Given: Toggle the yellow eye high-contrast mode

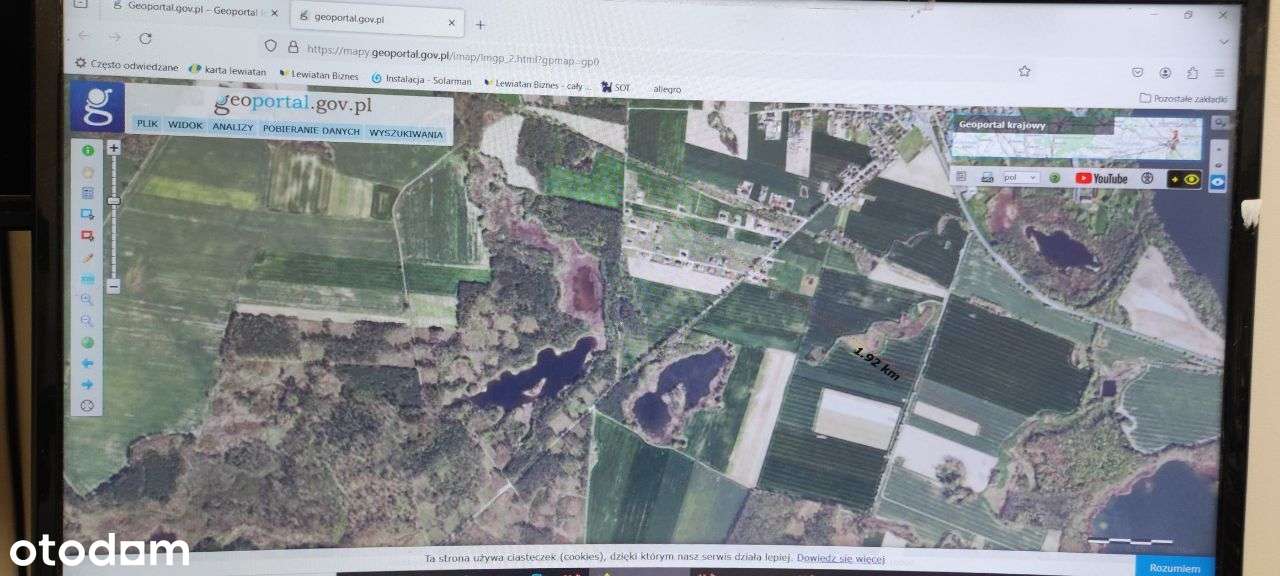Looking at the screenshot, I should pos(1186,179).
